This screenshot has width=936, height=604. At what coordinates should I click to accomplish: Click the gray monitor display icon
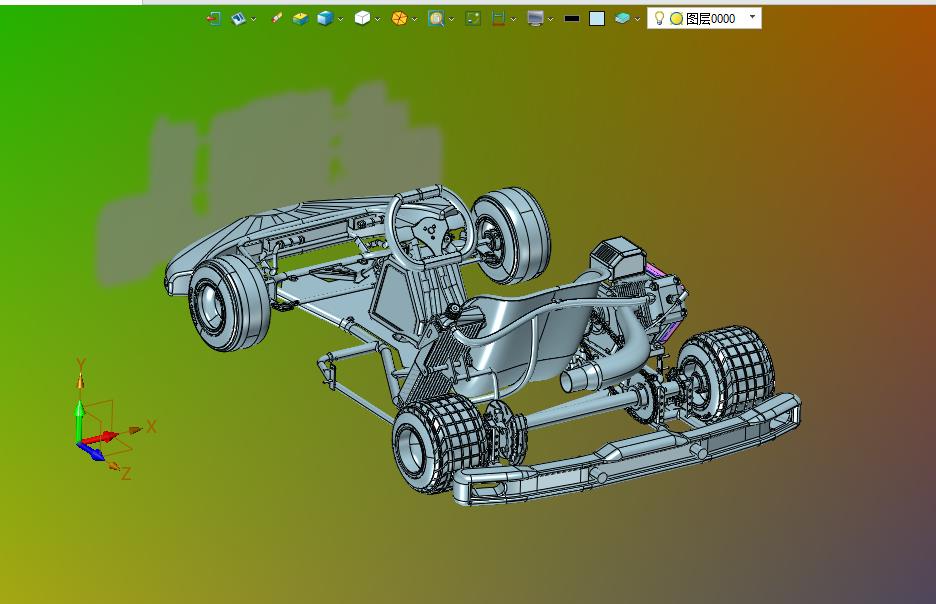[535, 18]
